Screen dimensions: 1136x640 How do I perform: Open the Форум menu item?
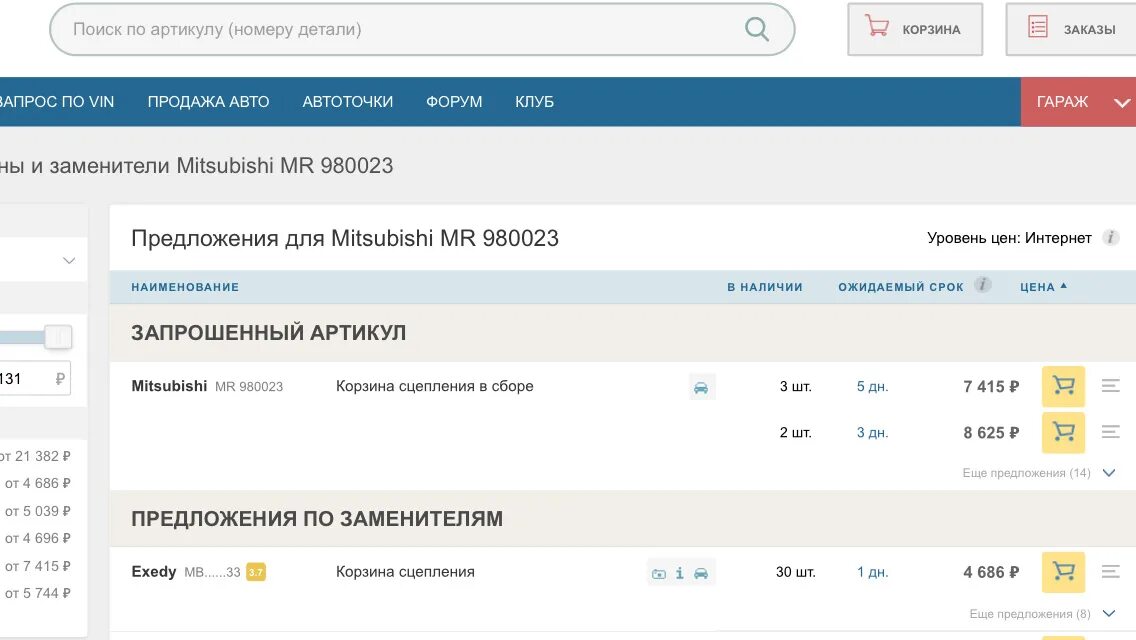[x=454, y=101]
